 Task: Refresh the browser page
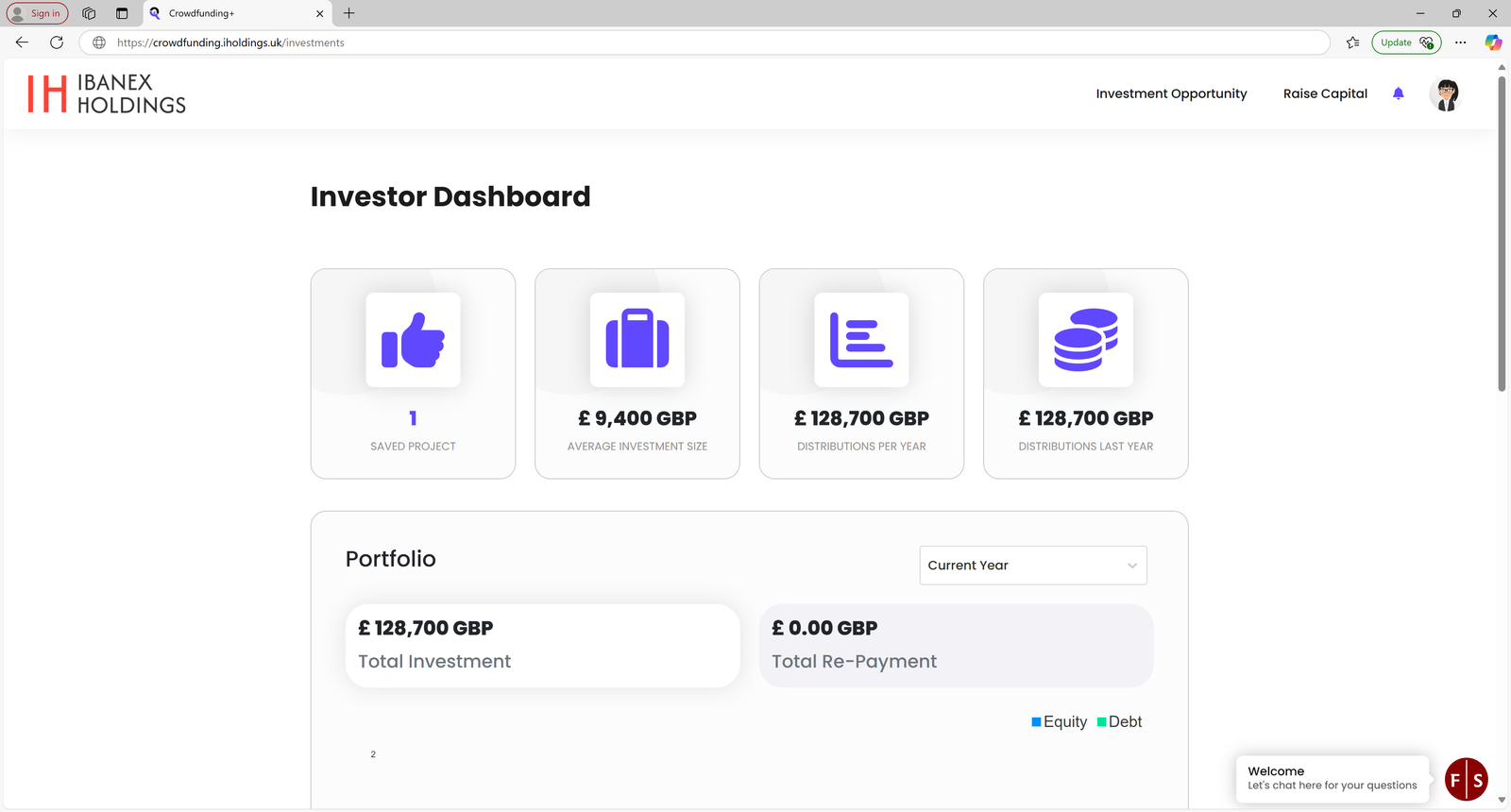coord(57,42)
